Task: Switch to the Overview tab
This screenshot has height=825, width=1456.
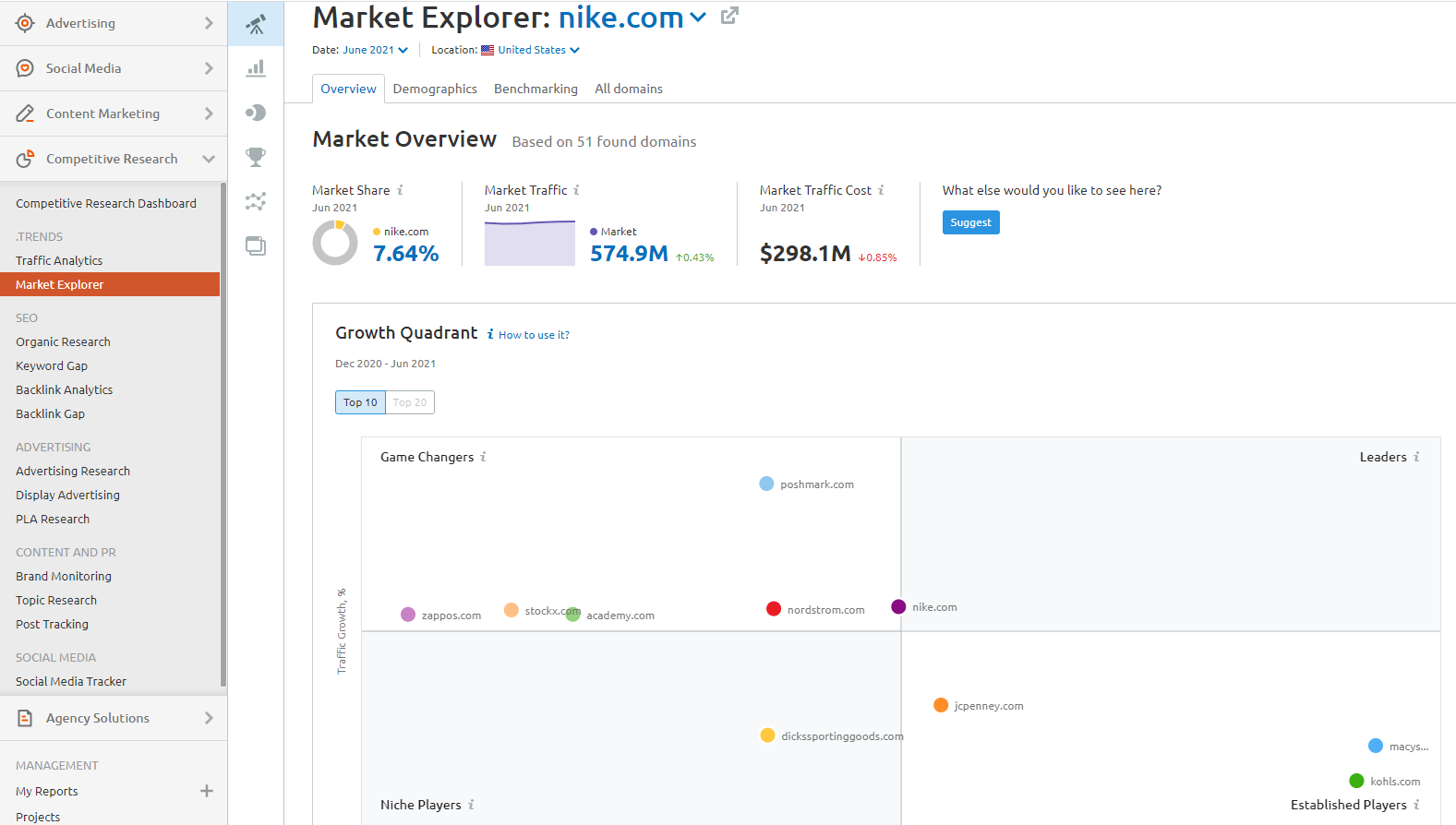Action: tap(348, 89)
